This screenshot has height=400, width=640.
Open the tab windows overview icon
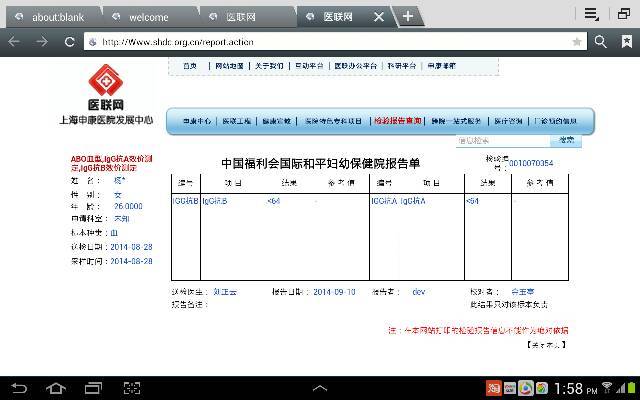coord(624,14)
